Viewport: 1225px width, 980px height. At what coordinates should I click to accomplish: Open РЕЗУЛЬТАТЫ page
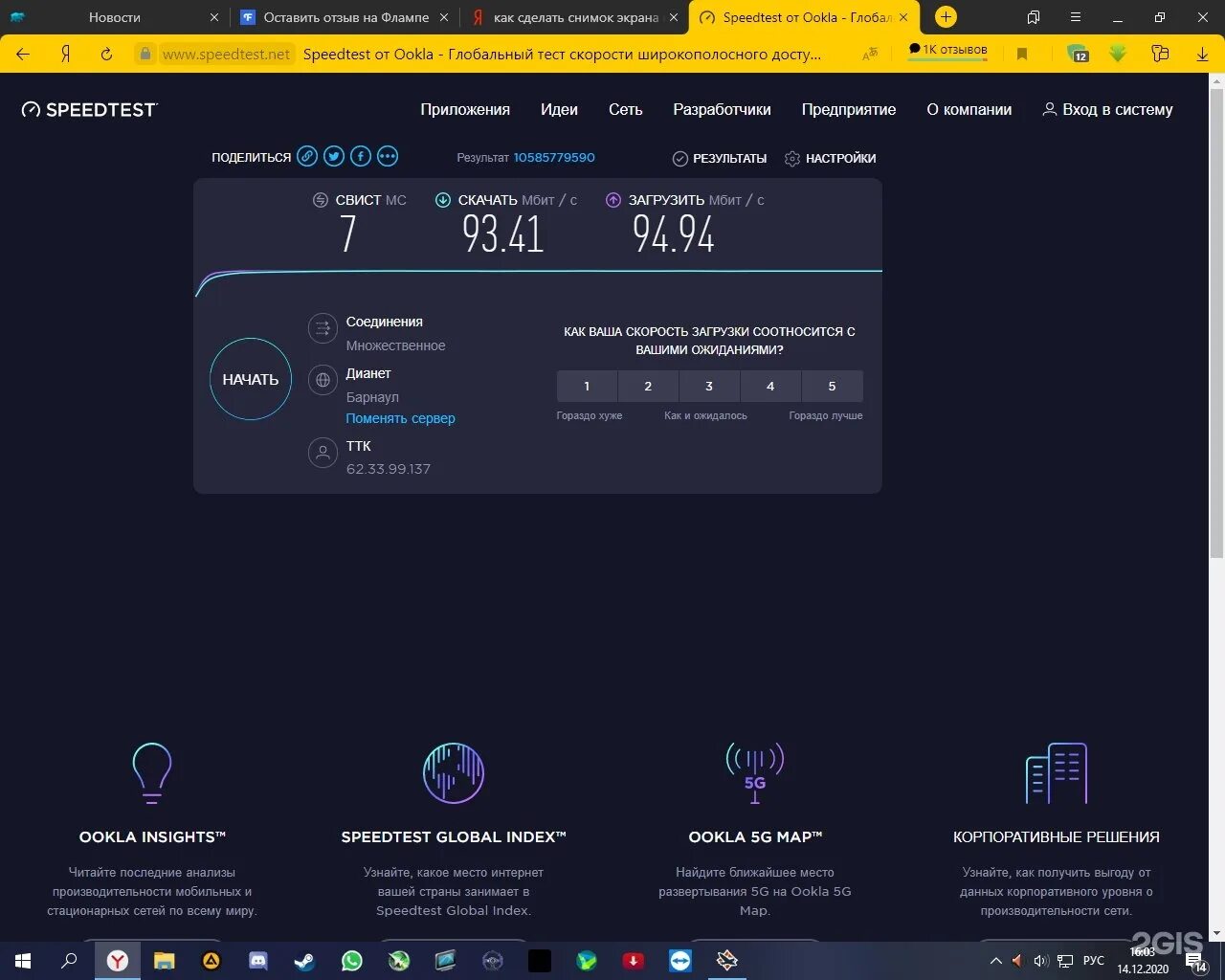[720, 158]
